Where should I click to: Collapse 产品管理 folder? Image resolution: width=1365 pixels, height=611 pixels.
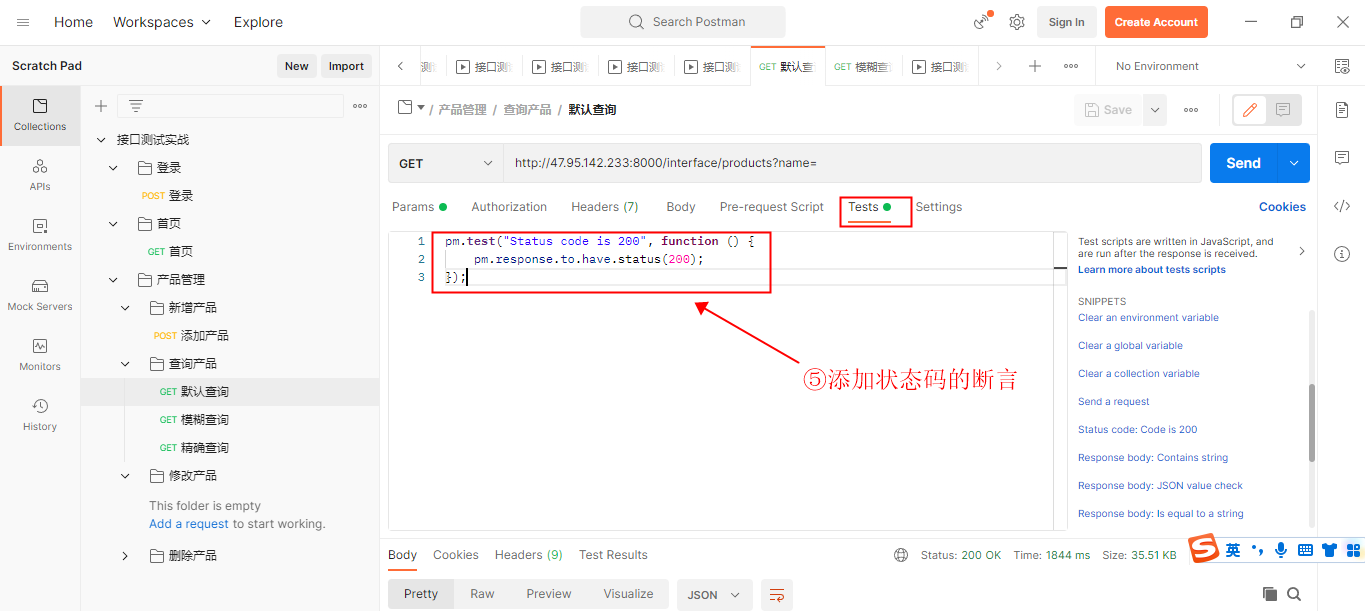click(x=113, y=280)
